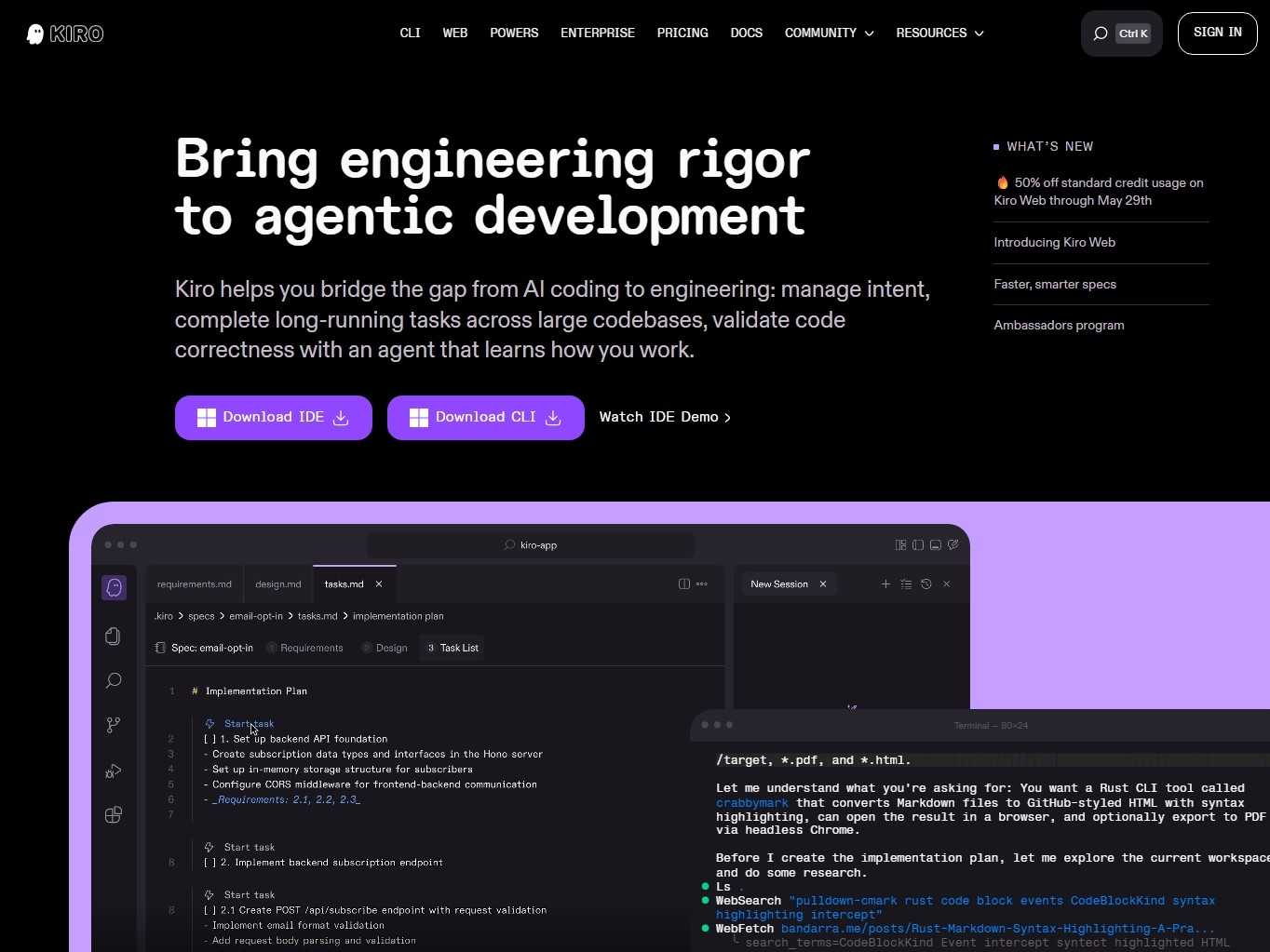The image size is (1270, 952).
Task: Open the Faster, smarter specs link
Action: 1055,285
